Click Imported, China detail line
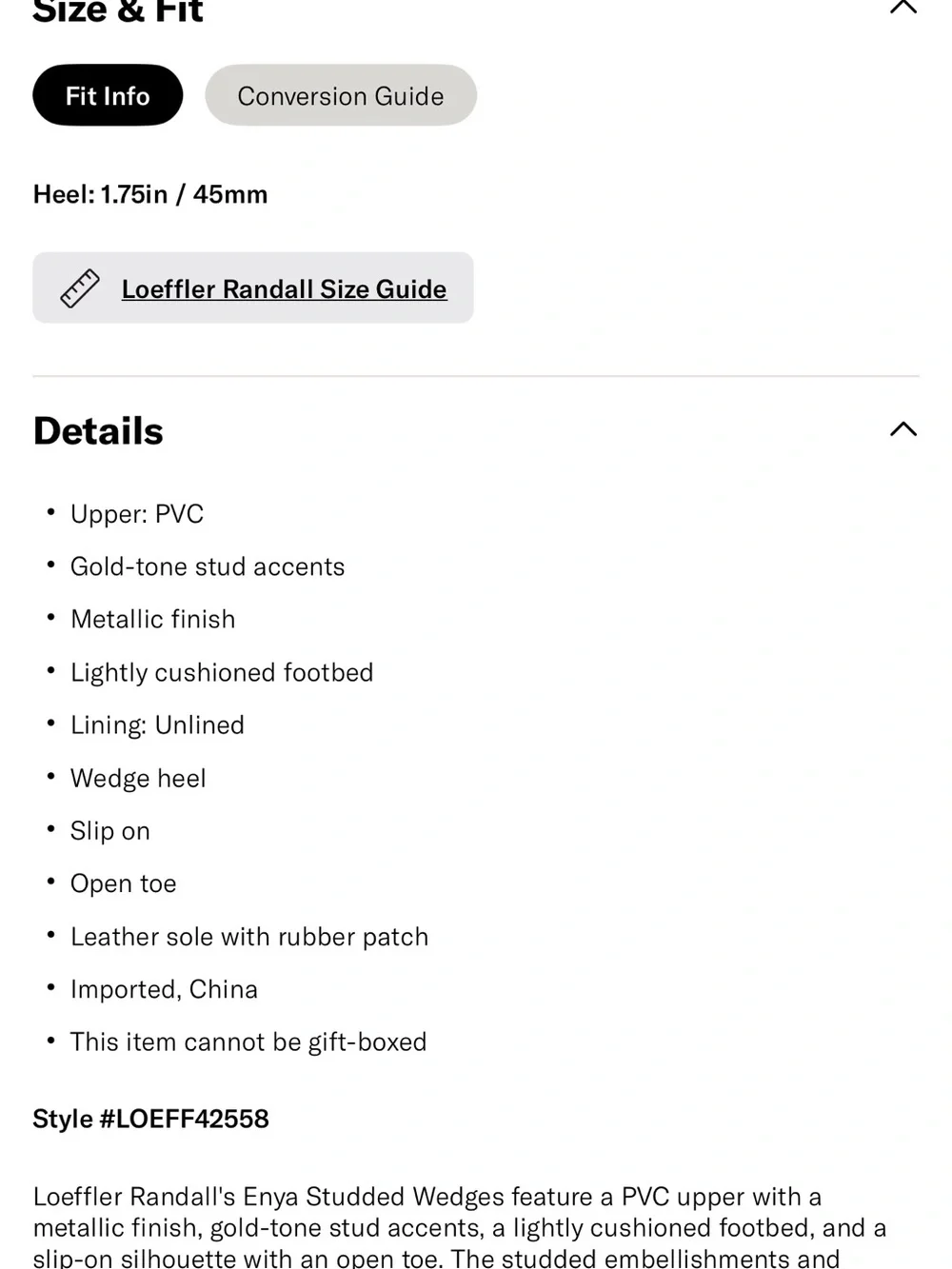Screen dimensions: 952x1269 point(164,989)
